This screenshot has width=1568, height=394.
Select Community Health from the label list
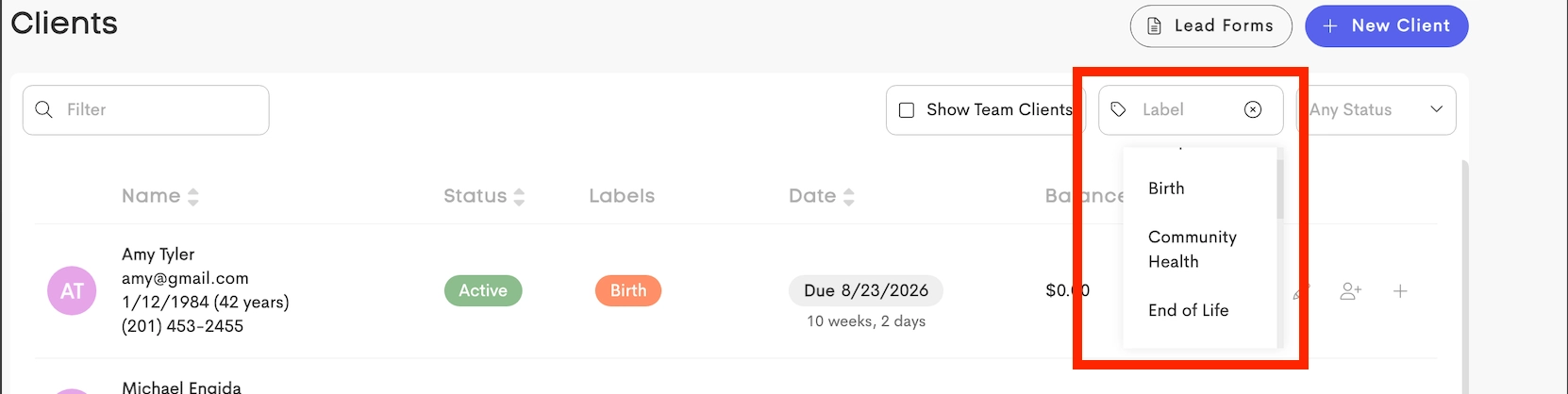coord(1192,249)
